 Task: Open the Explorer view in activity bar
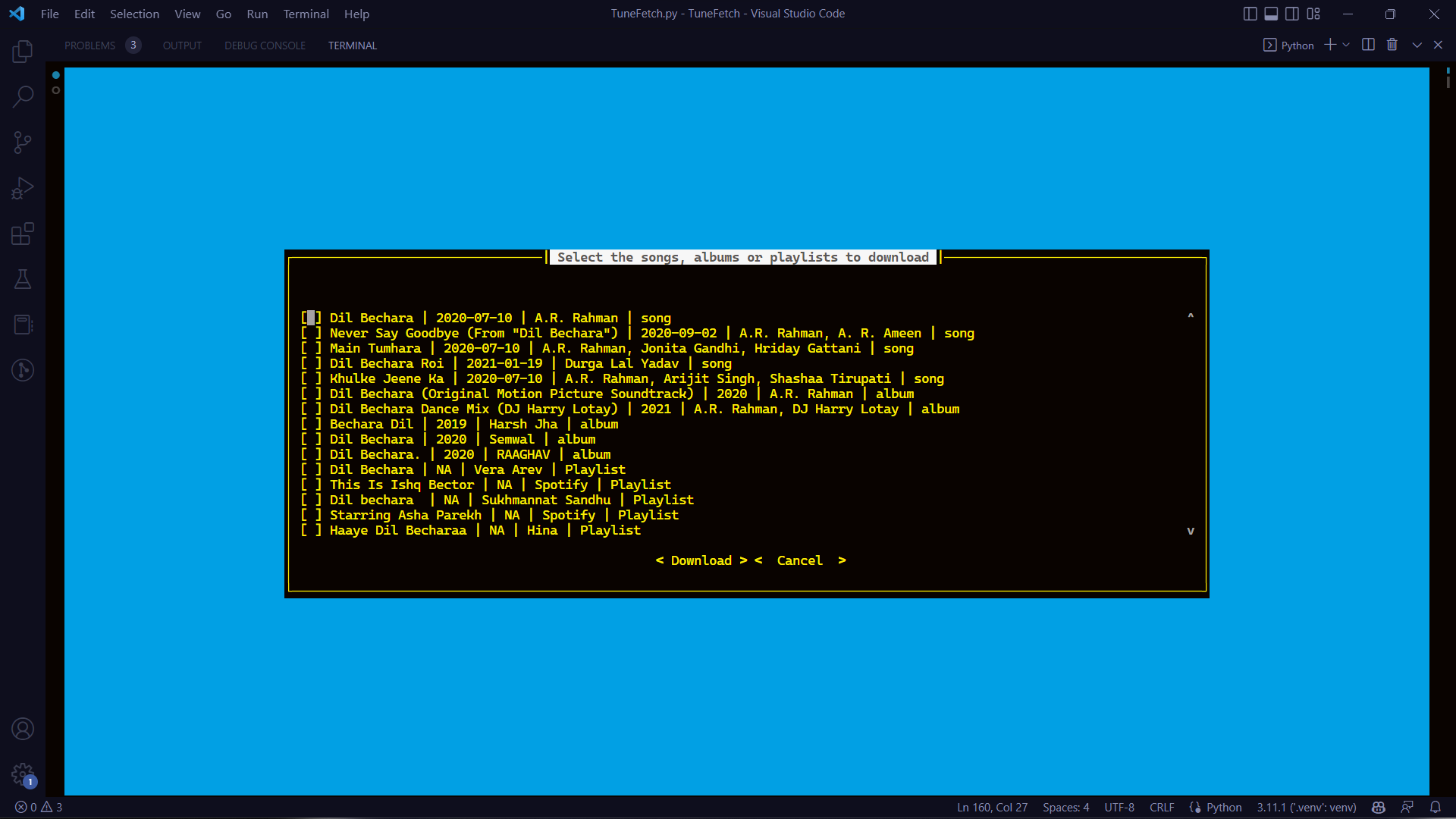tap(23, 52)
